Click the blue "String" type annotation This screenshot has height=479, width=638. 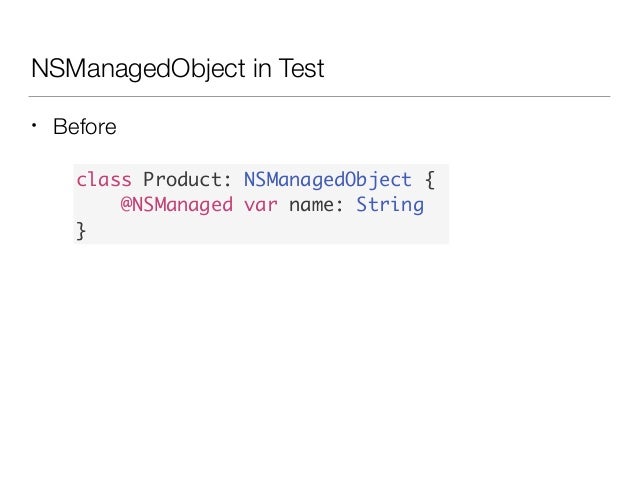(x=390, y=205)
